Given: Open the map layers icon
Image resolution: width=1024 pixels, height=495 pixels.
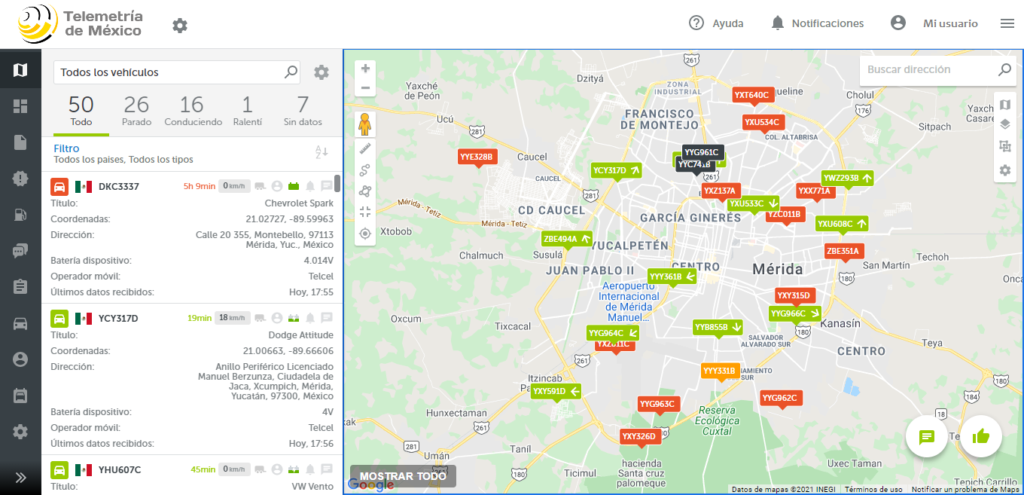Looking at the screenshot, I should (x=1005, y=125).
